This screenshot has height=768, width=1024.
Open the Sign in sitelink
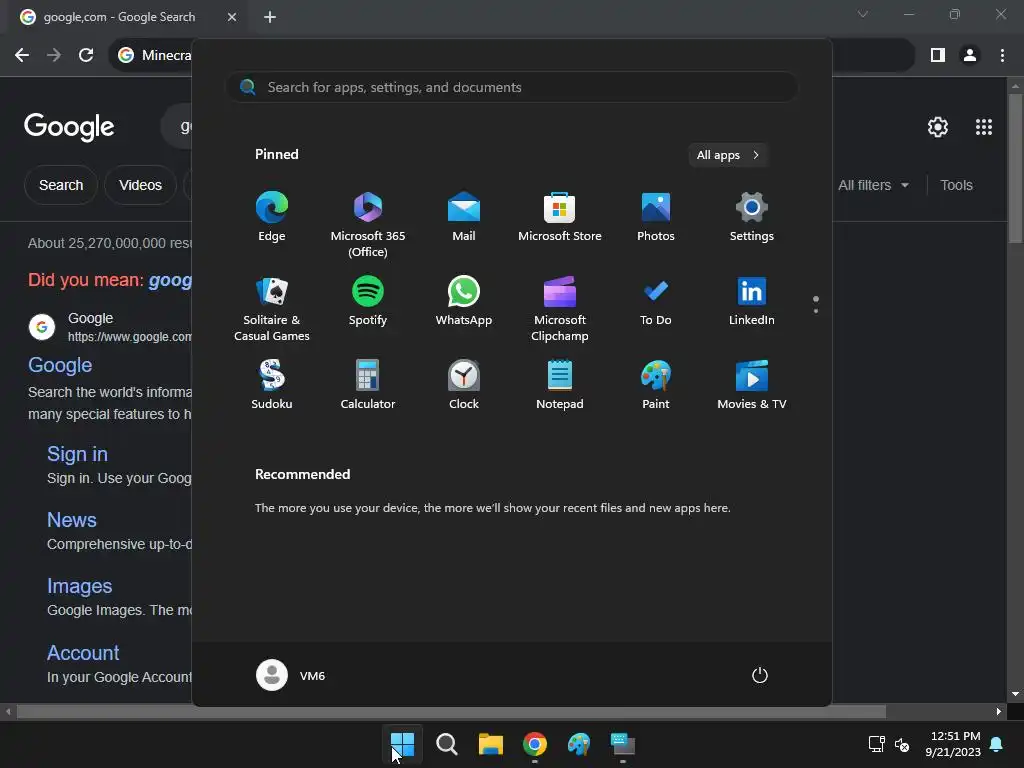tap(77, 454)
